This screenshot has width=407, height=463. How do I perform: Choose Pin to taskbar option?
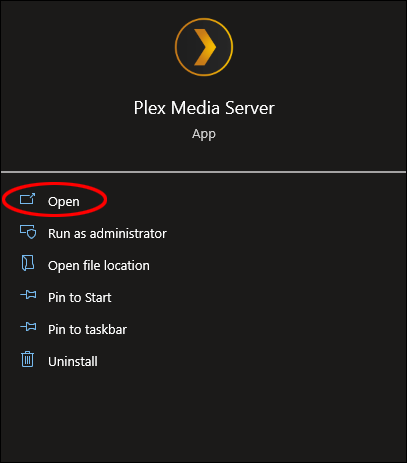(87, 329)
